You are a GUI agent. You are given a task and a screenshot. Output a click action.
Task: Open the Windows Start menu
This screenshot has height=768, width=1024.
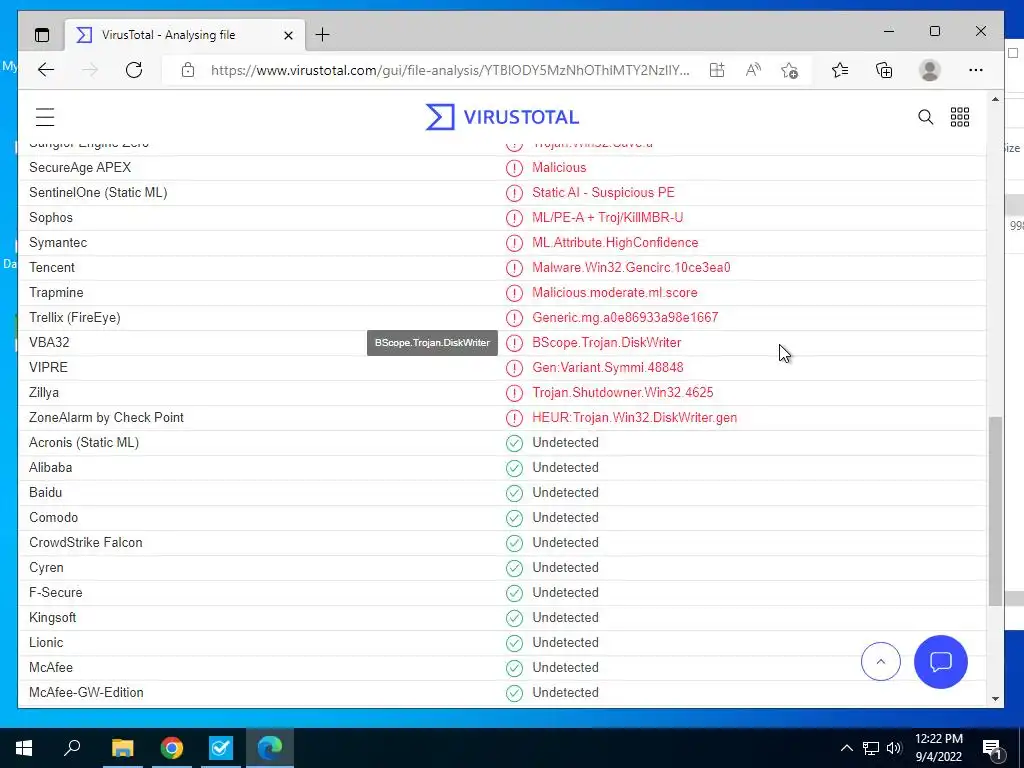click(x=24, y=748)
